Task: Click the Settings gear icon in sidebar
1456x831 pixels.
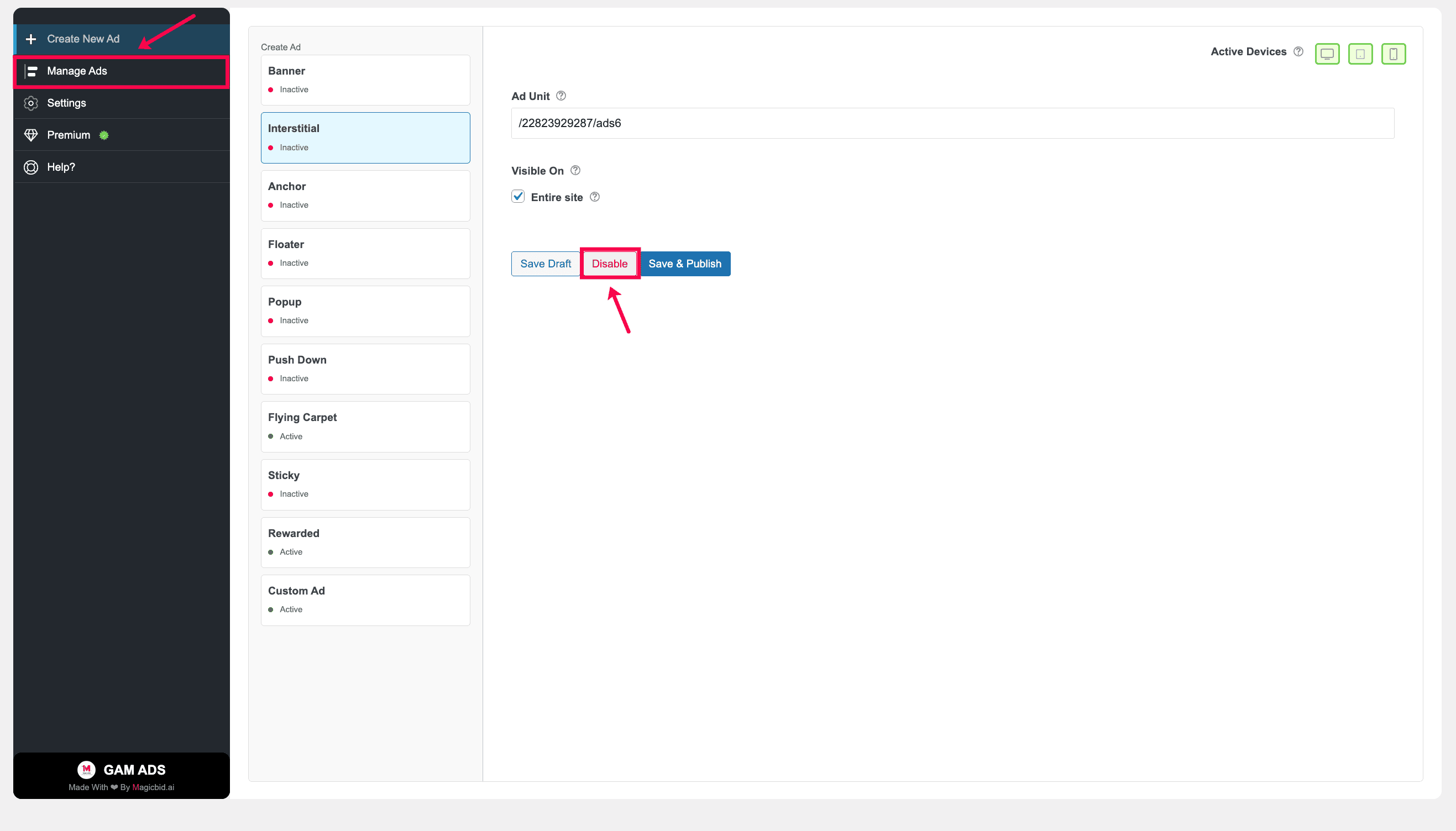Action: click(31, 103)
